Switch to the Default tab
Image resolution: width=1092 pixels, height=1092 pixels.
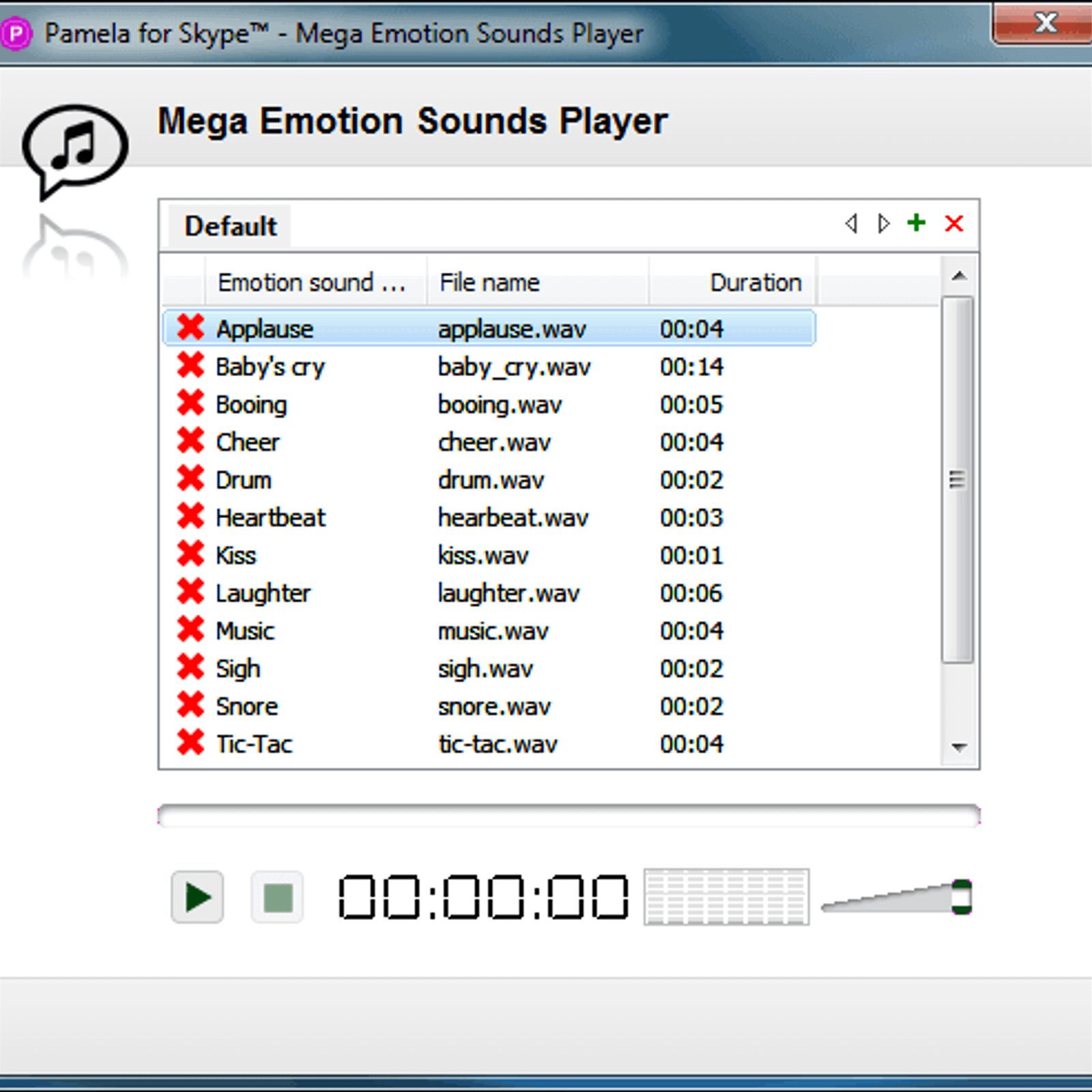231,226
